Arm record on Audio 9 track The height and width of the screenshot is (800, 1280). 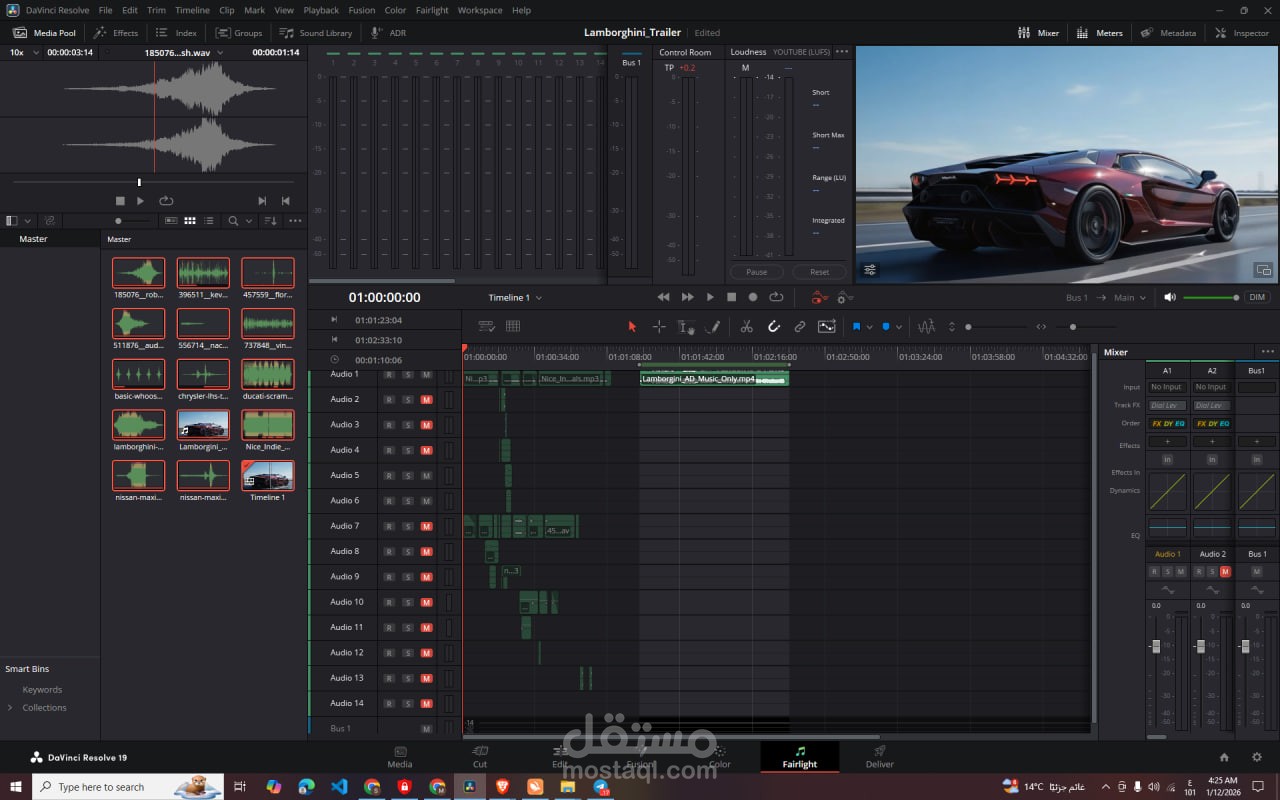click(389, 577)
